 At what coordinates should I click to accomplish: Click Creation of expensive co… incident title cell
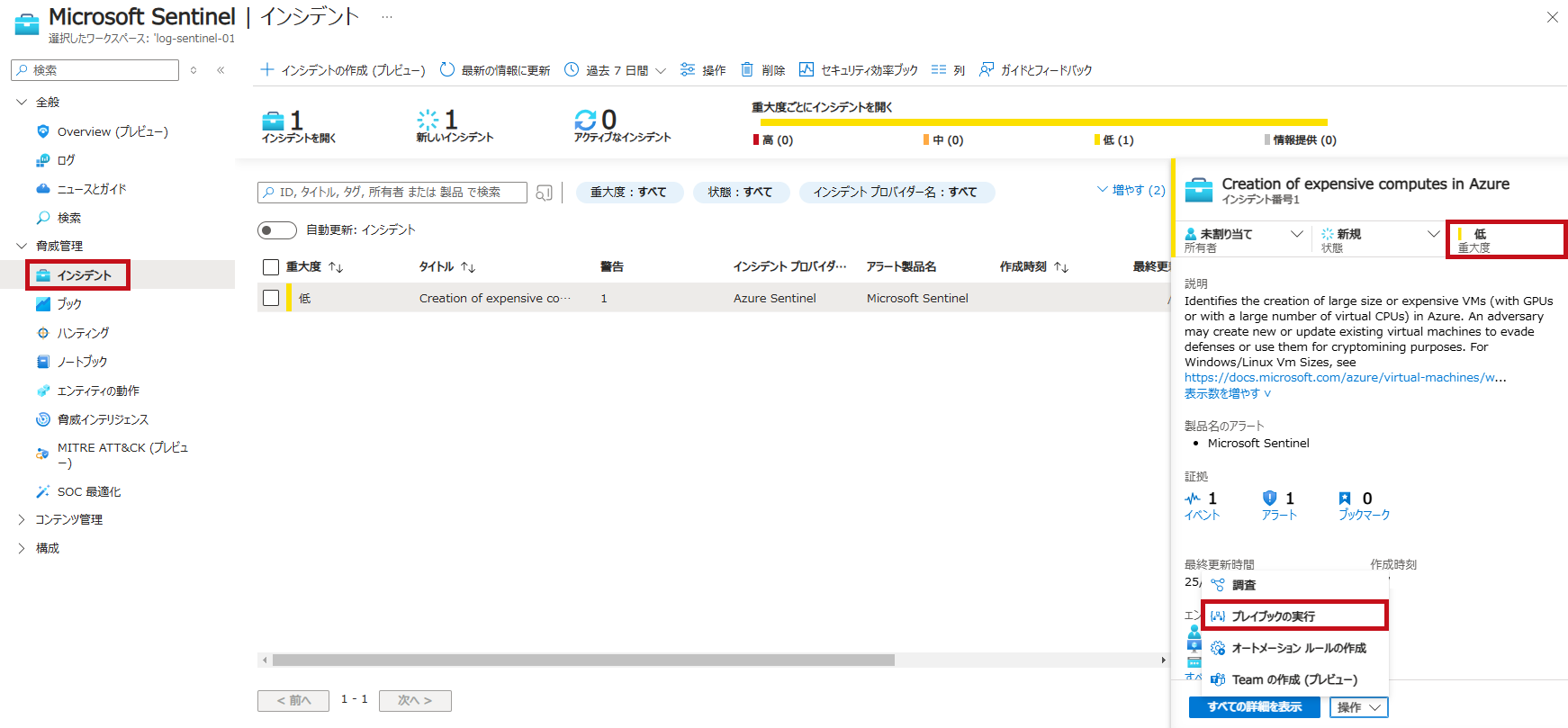494,298
